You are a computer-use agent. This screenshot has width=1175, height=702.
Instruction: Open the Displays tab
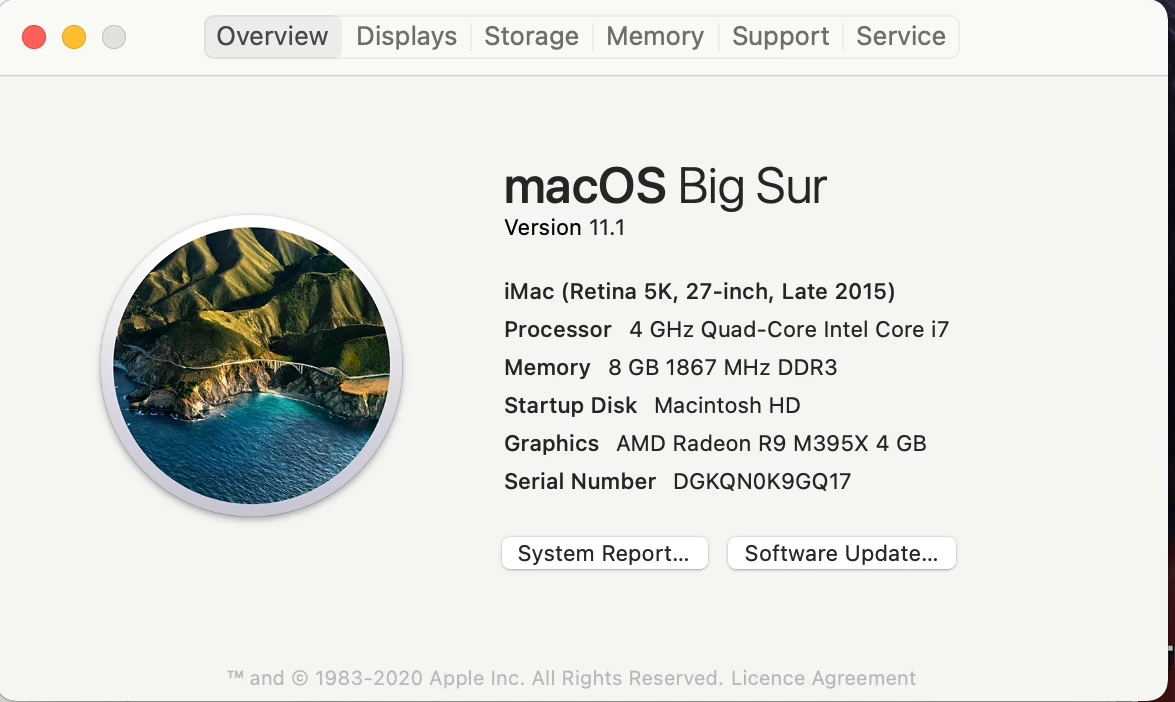(406, 36)
